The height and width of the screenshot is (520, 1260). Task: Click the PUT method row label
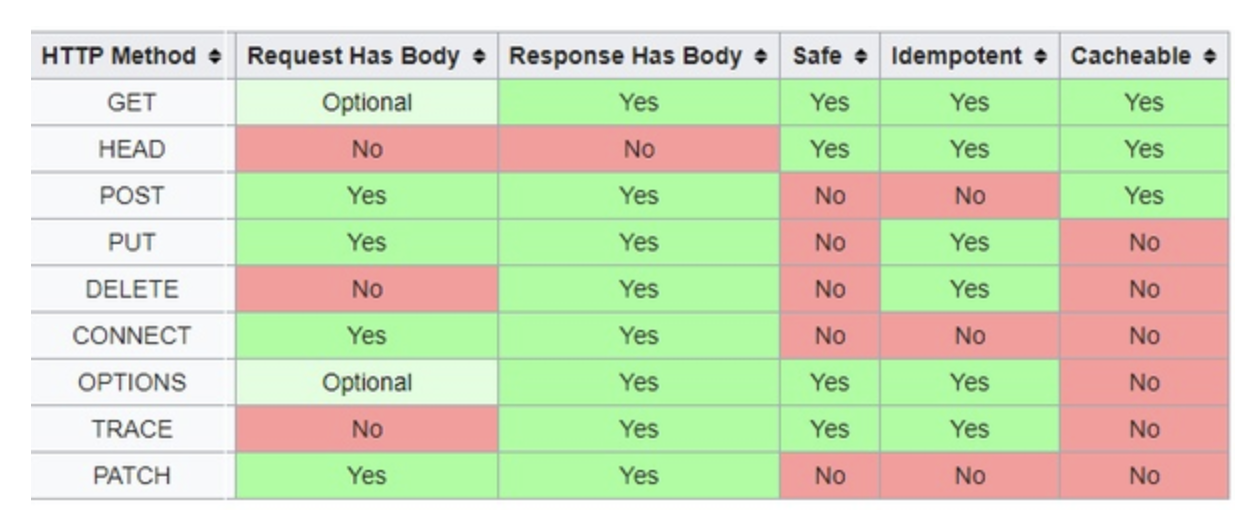pos(132,243)
